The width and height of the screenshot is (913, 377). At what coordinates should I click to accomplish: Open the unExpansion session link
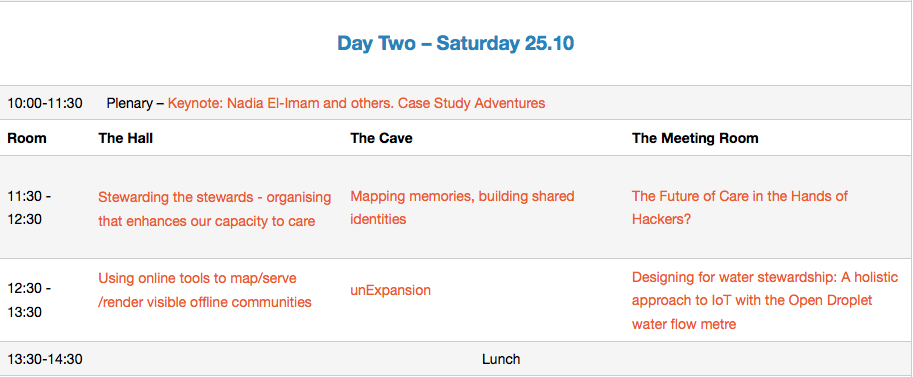390,290
